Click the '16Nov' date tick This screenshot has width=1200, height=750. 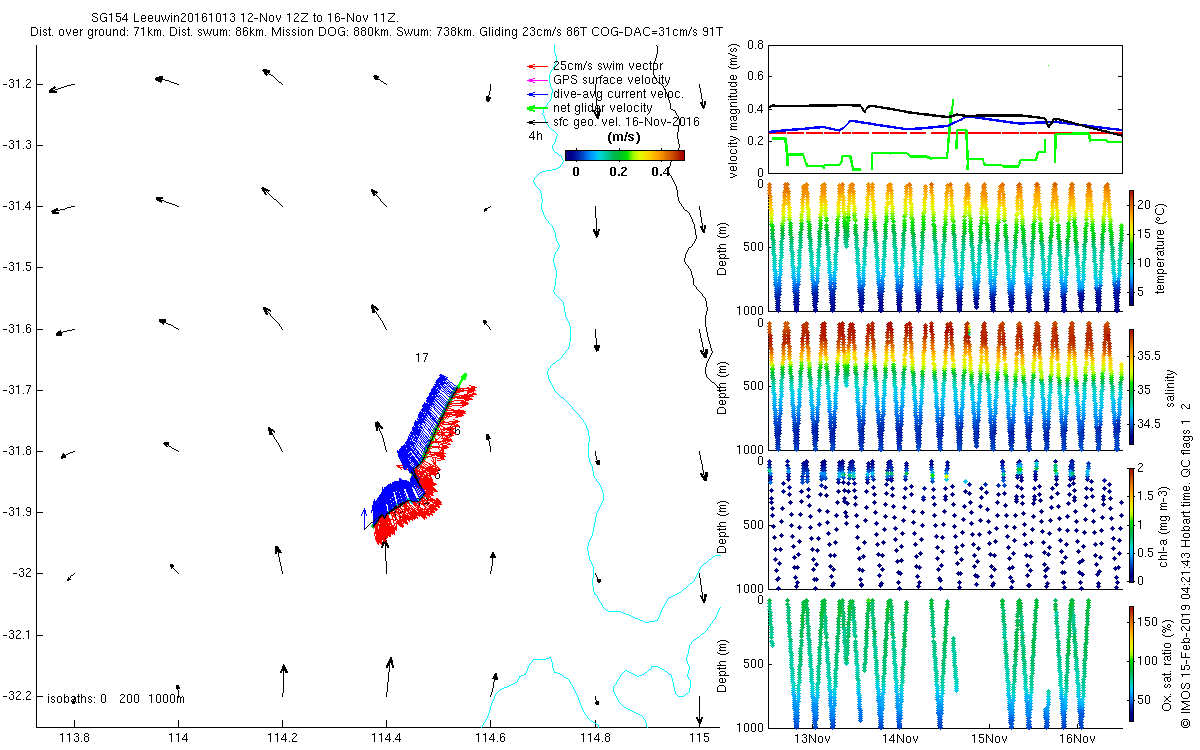1076,739
